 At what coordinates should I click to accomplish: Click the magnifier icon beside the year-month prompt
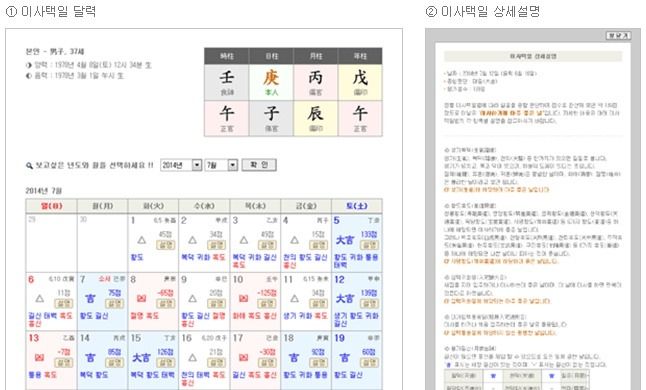click(x=29, y=166)
